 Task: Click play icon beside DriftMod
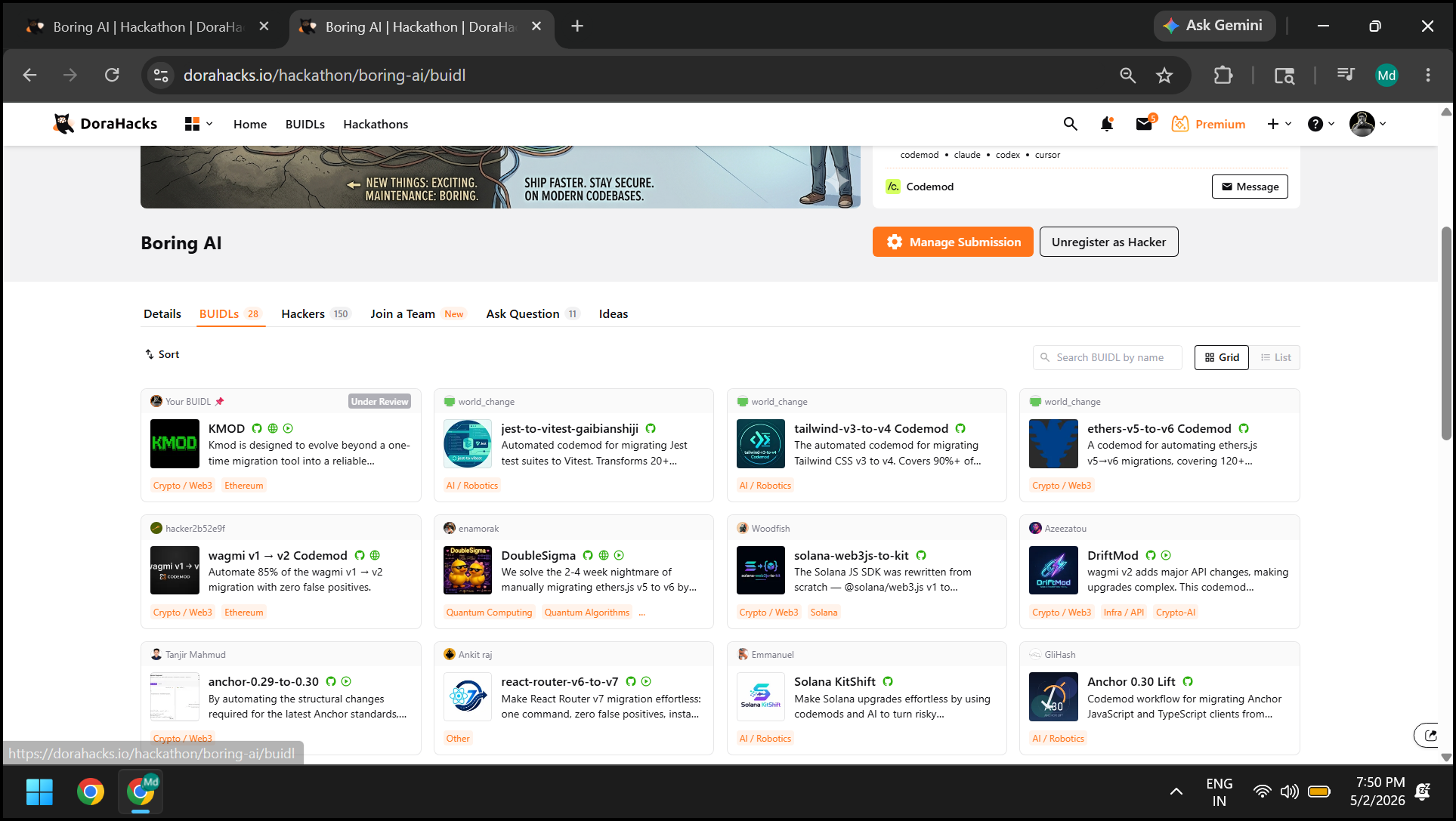coord(1166,555)
